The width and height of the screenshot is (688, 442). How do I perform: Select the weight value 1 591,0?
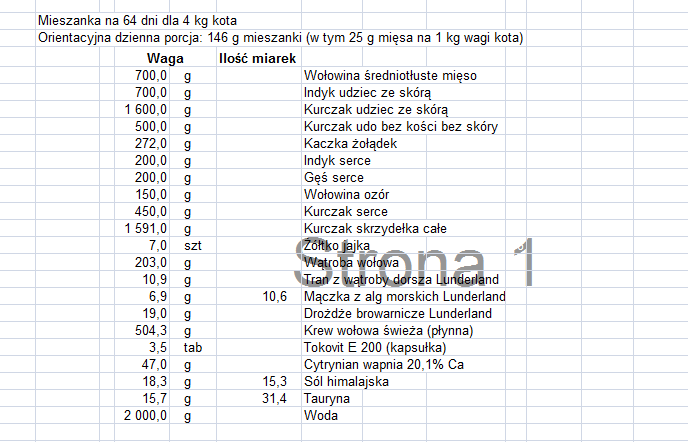pos(145,229)
